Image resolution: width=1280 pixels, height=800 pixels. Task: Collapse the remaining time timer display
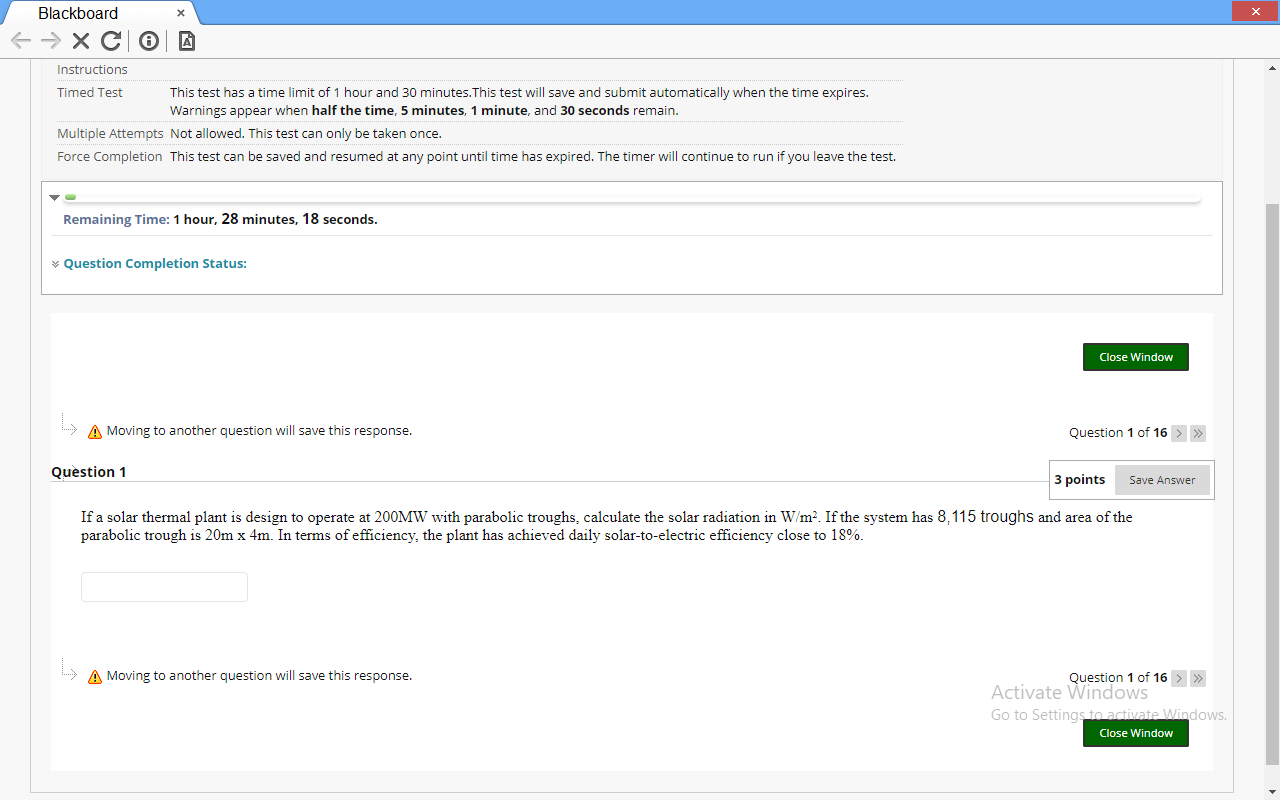(x=54, y=197)
